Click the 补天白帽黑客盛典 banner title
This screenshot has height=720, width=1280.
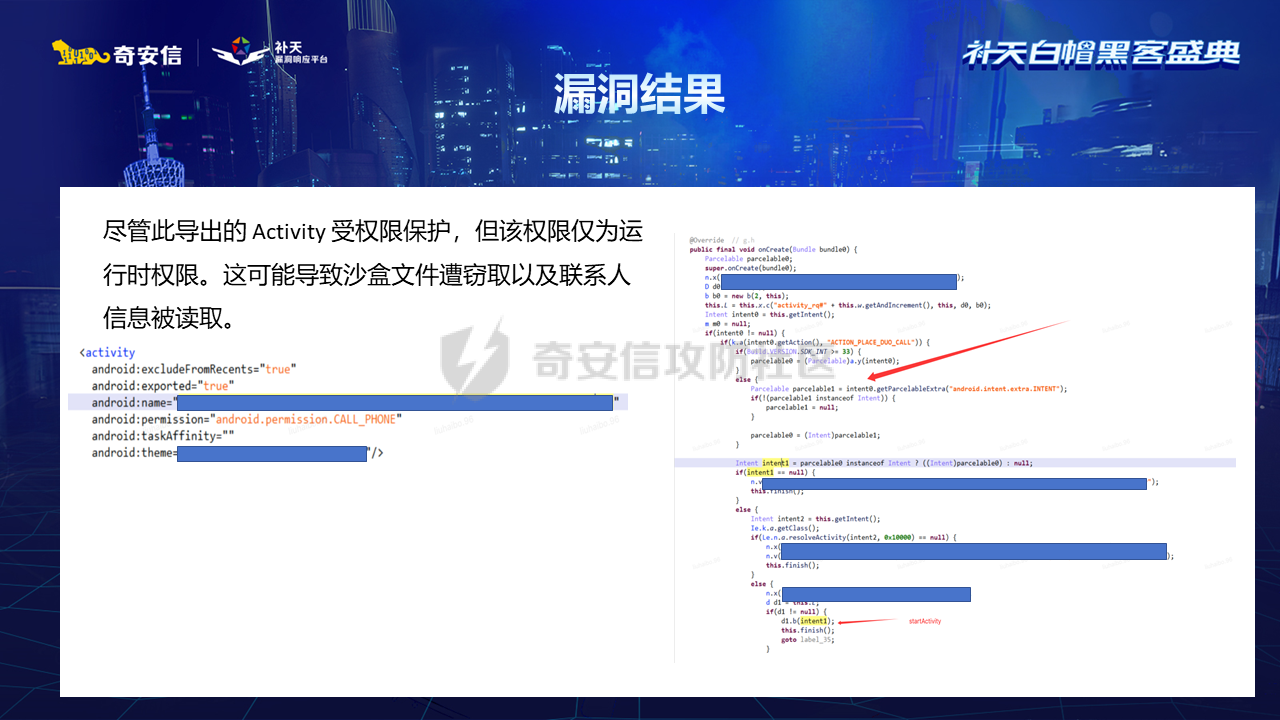pyautogui.click(x=1101, y=53)
